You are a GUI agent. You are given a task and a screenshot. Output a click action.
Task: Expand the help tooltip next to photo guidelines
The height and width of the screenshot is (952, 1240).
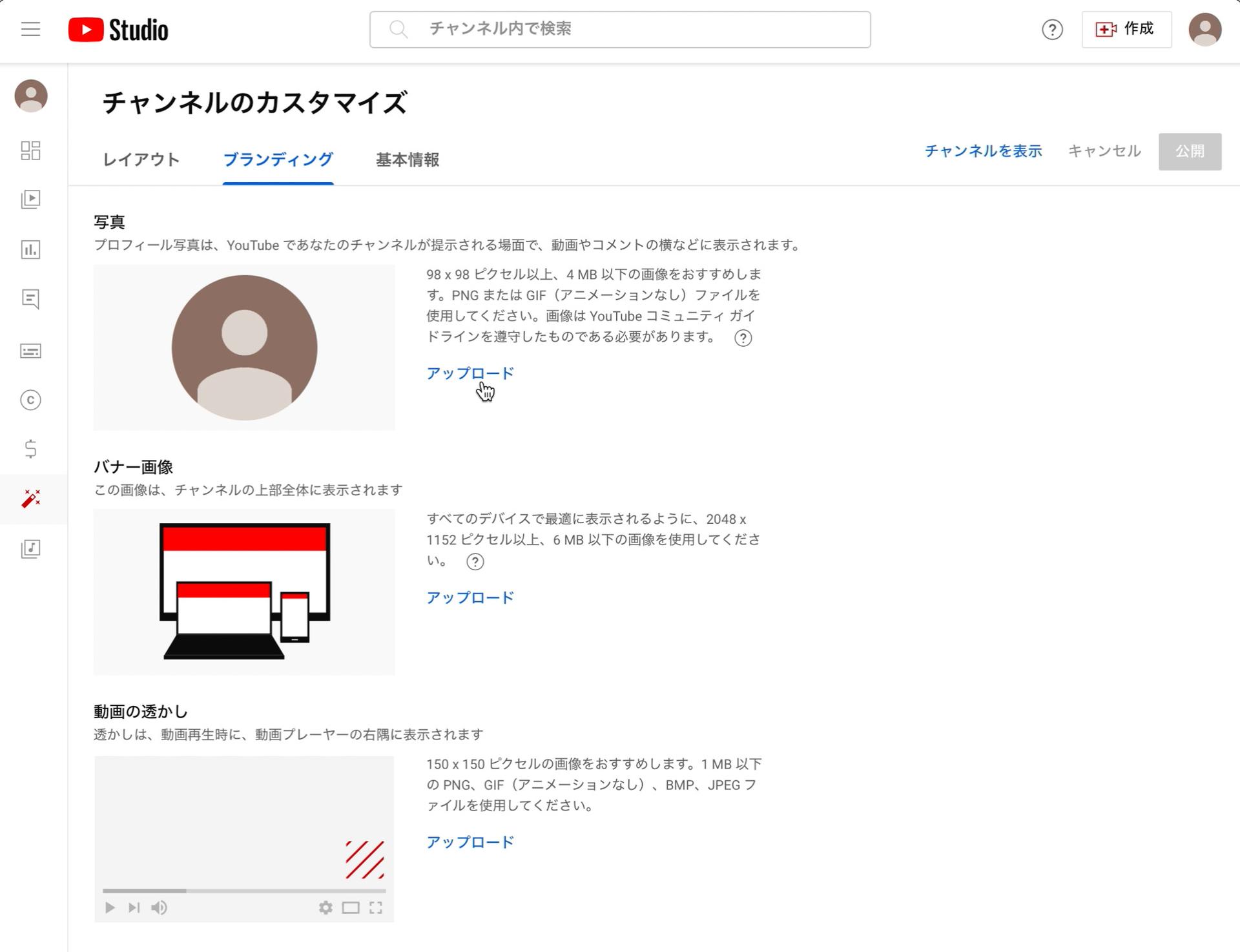coord(743,337)
